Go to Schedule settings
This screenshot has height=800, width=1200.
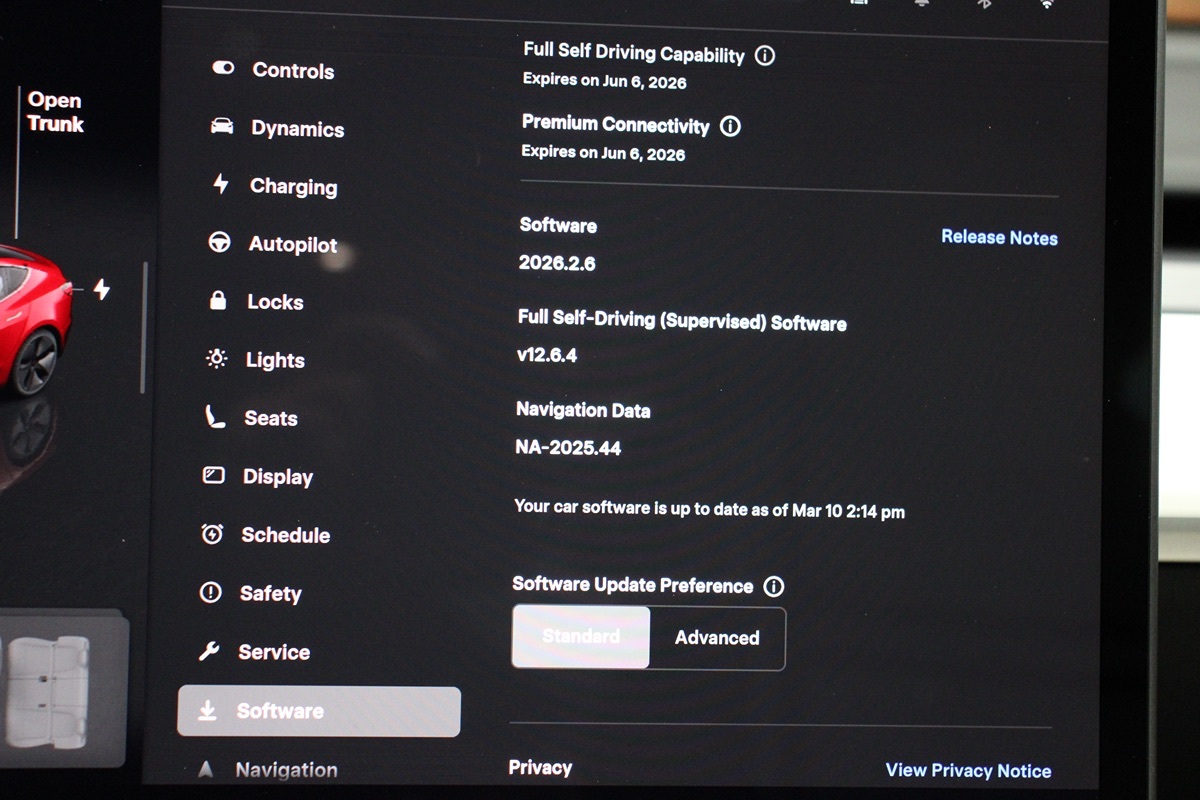285,535
